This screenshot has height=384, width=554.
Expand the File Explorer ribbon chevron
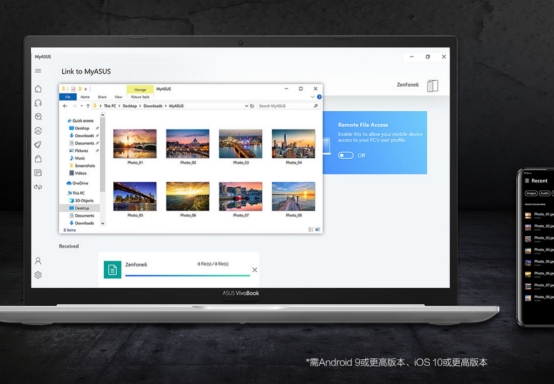pyautogui.click(x=312, y=97)
